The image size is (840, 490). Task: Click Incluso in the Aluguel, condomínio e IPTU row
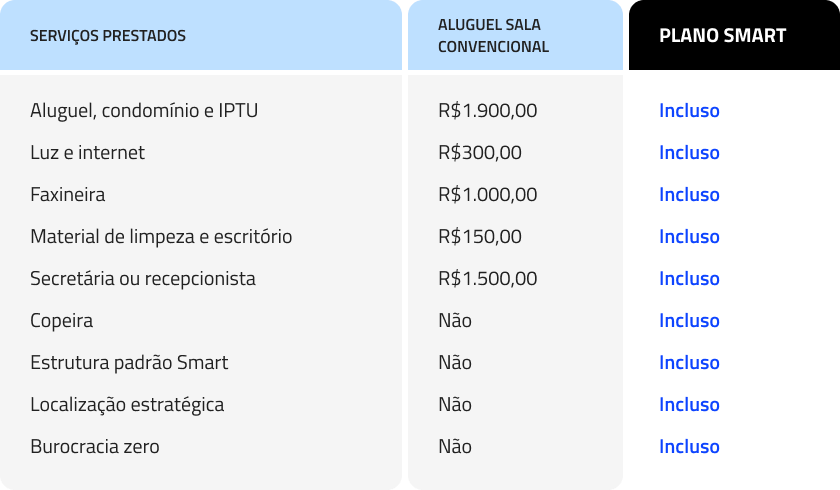(x=689, y=111)
